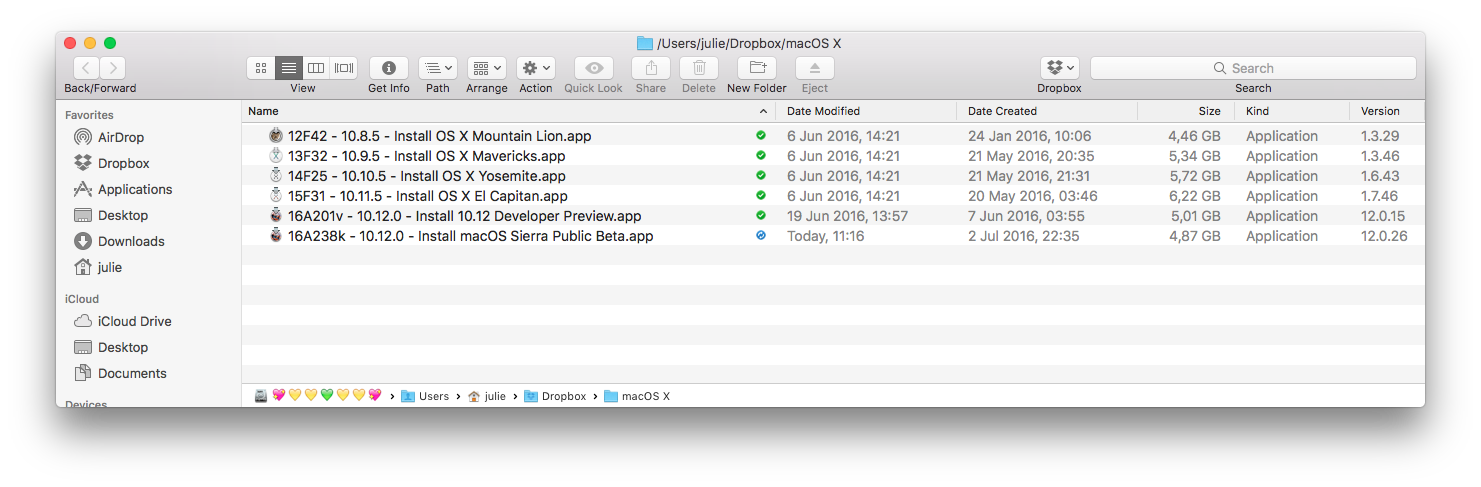
Task: Switch to column view
Action: 316,68
